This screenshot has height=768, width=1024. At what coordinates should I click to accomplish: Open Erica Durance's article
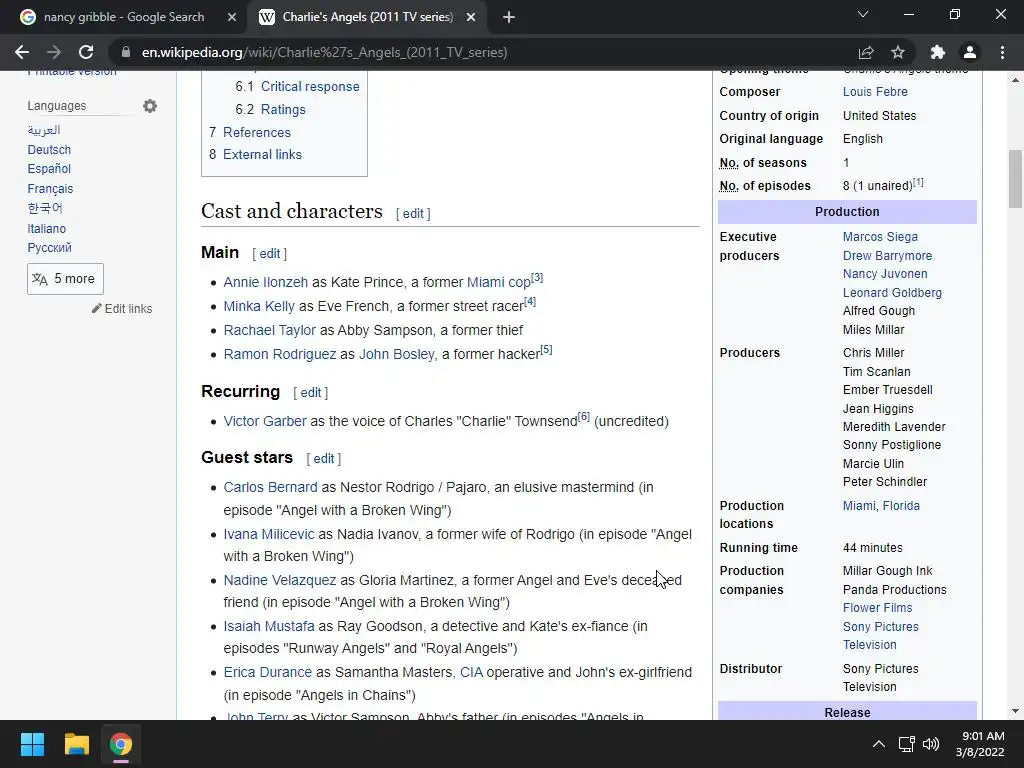click(x=267, y=672)
